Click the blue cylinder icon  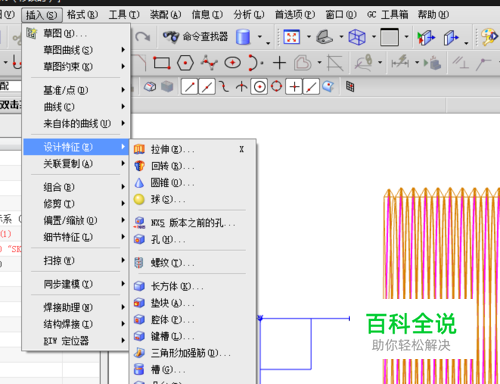243,37
